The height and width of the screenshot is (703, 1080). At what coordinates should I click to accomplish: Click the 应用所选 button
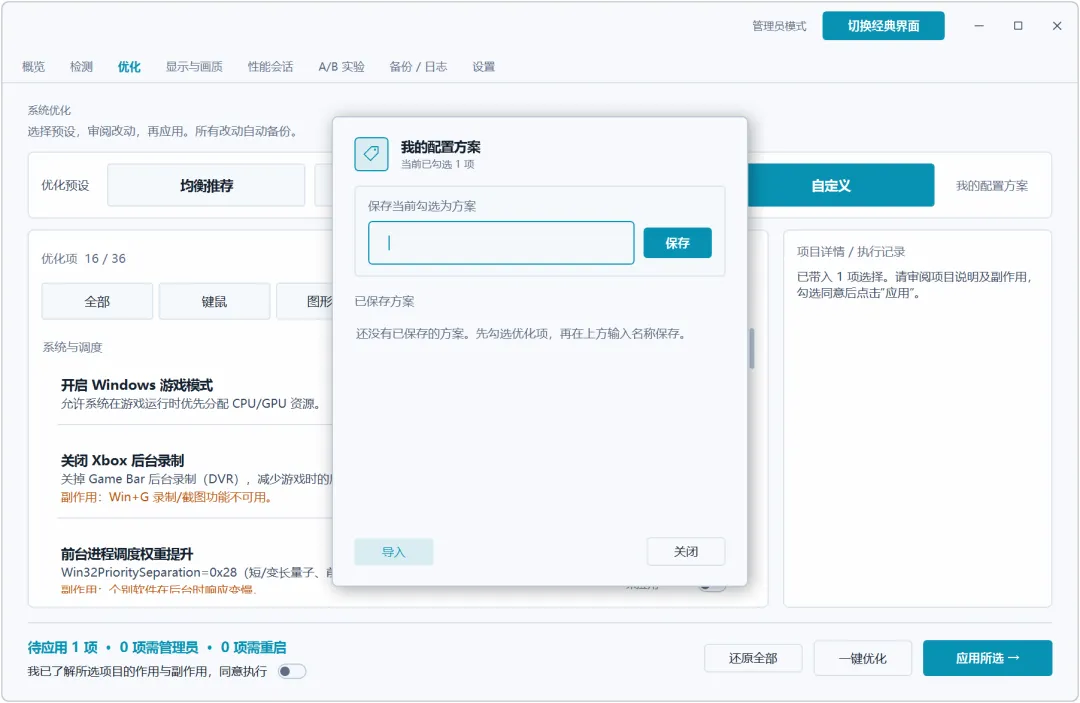[987, 658]
